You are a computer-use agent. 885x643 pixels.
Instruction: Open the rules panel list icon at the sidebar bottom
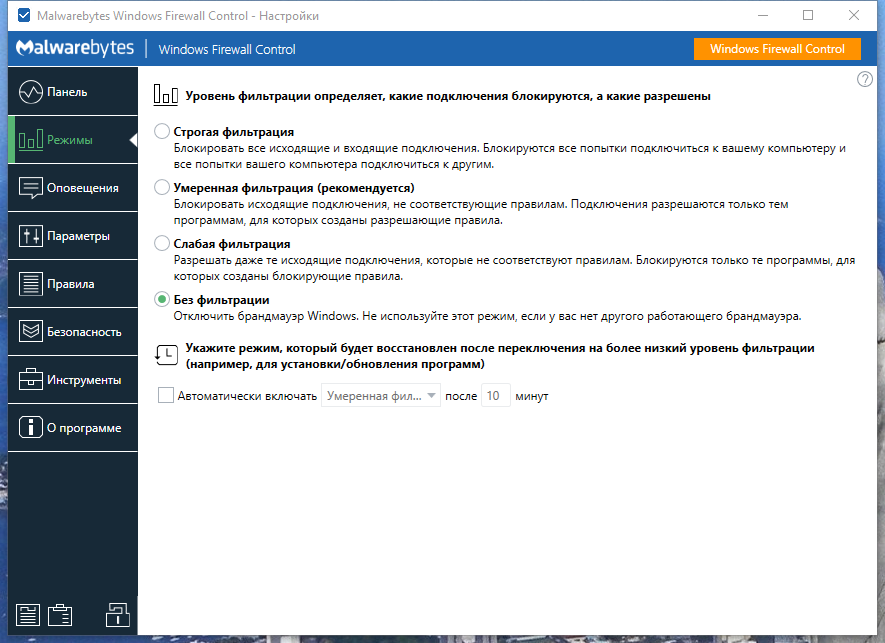coord(28,615)
